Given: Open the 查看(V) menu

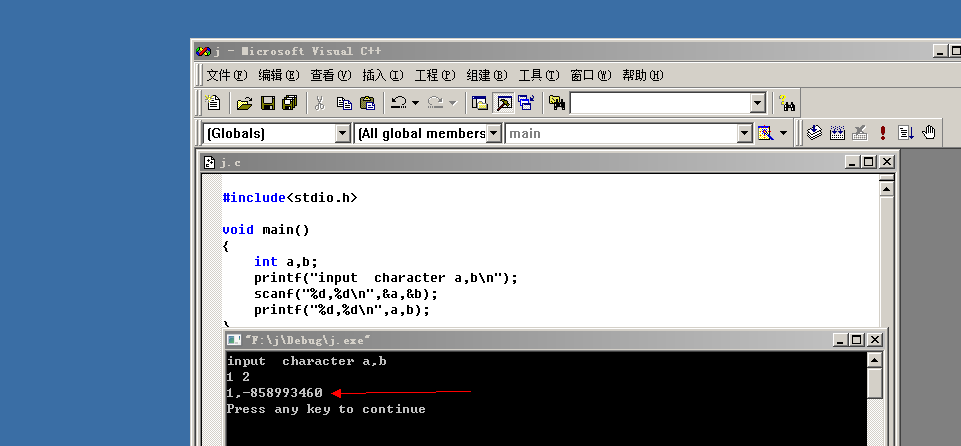Looking at the screenshot, I should (331, 75).
